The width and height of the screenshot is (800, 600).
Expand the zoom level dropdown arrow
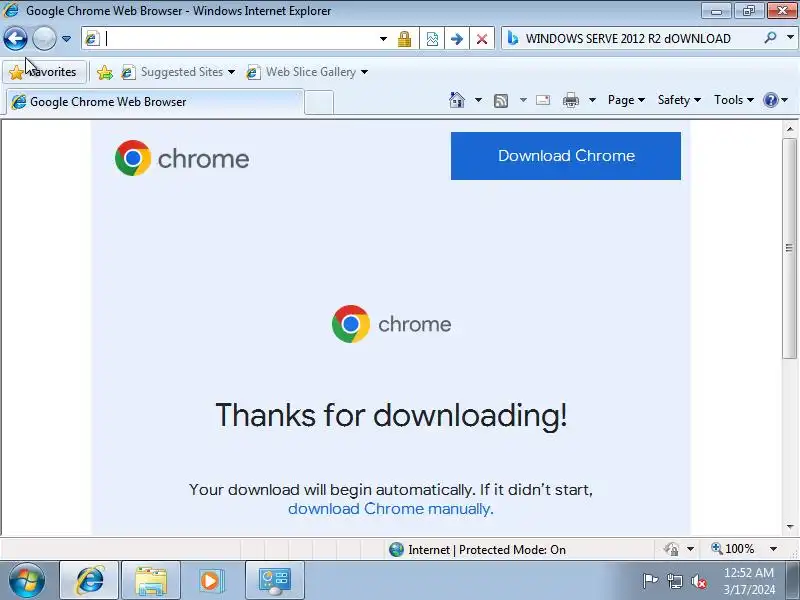point(773,549)
